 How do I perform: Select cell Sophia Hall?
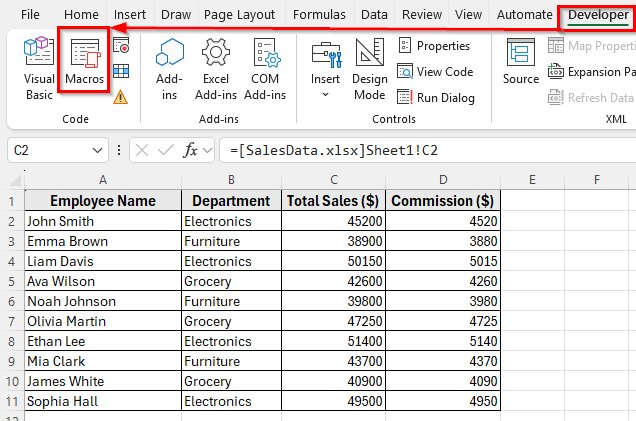pos(103,401)
